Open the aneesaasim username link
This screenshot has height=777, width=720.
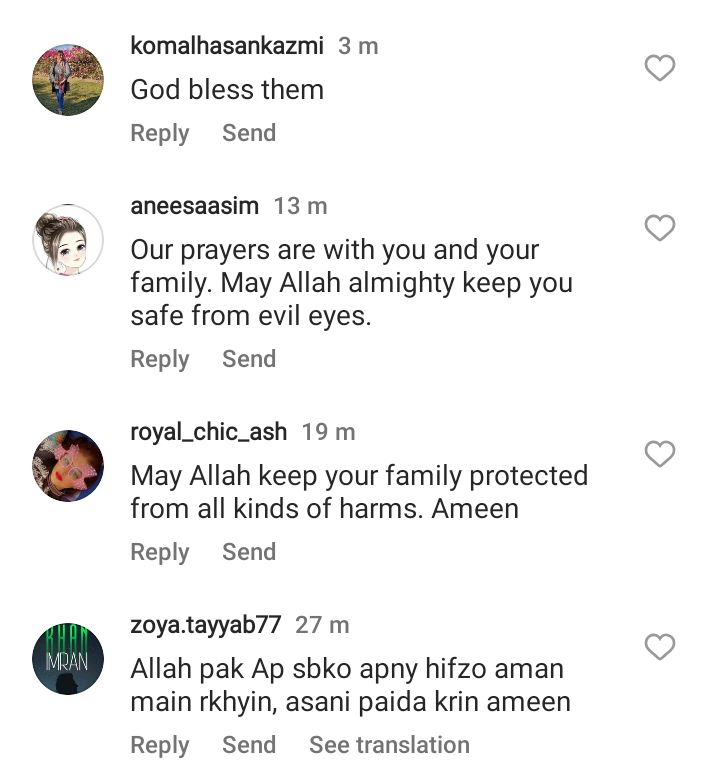click(x=194, y=206)
